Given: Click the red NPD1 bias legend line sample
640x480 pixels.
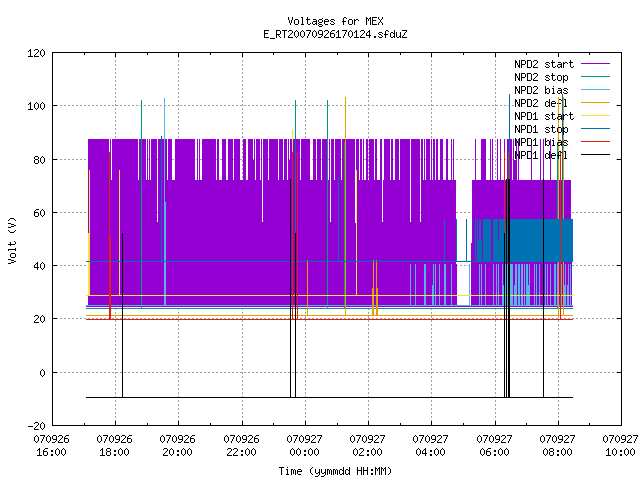Looking at the screenshot, I should click(595, 142).
